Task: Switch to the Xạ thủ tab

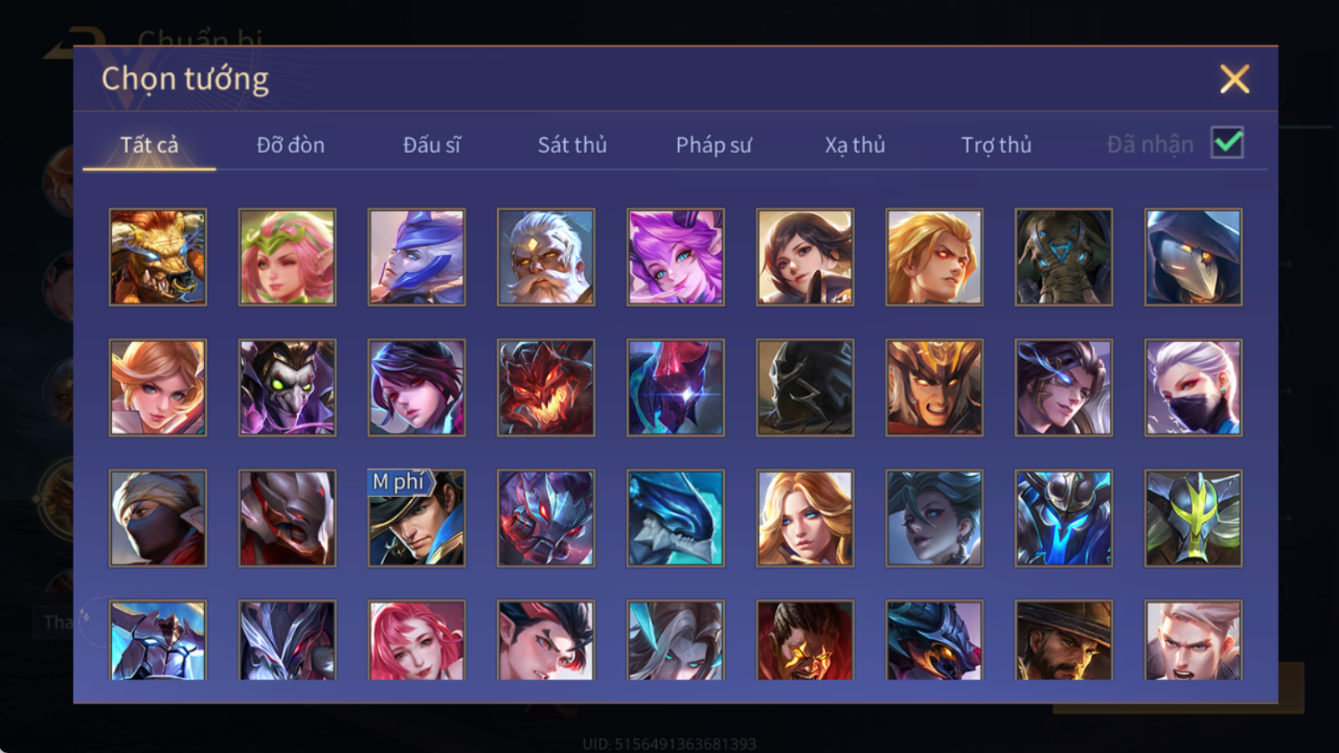Action: (x=855, y=145)
